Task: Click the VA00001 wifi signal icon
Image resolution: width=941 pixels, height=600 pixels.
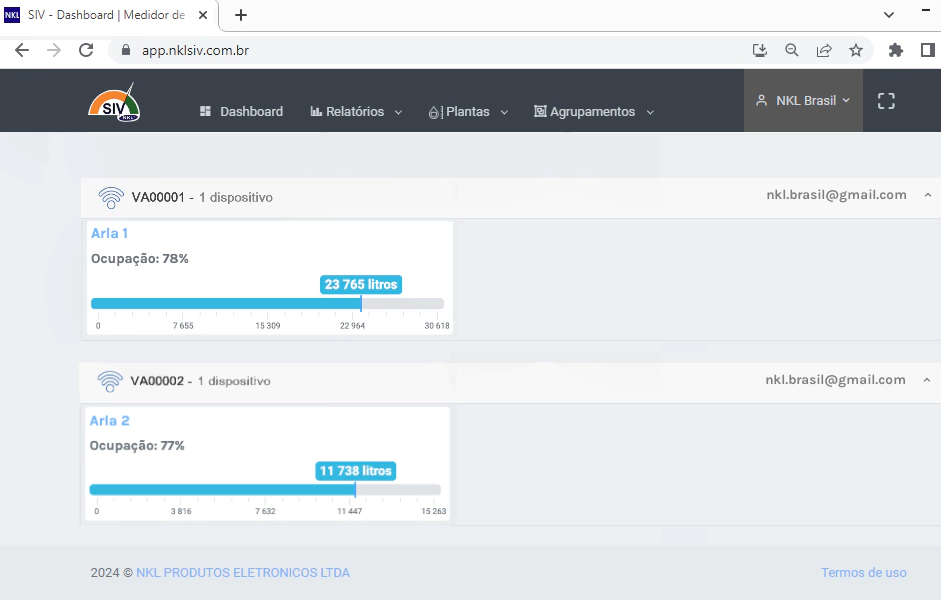Action: tap(111, 197)
